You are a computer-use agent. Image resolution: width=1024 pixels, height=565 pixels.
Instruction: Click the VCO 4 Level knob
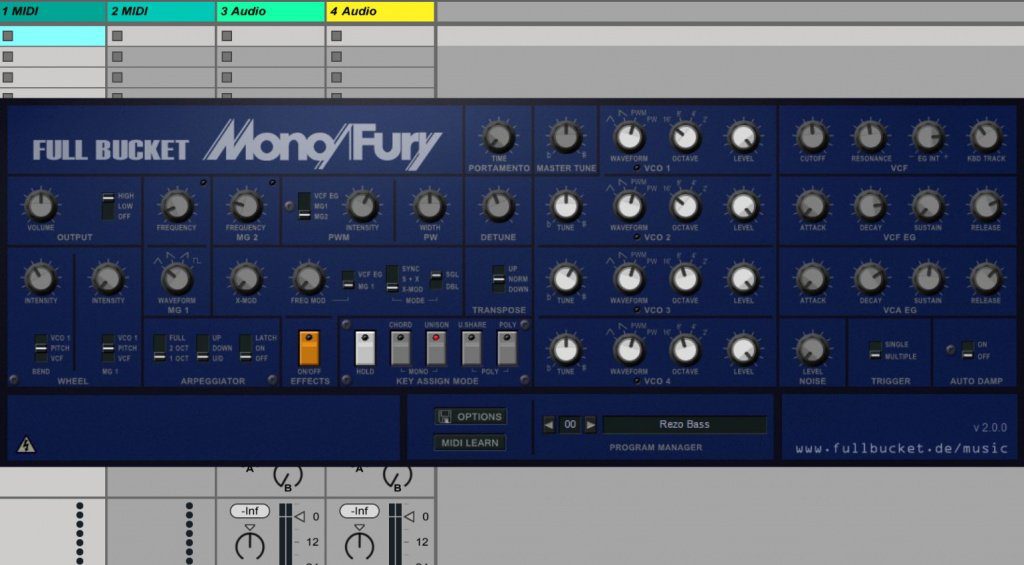tap(743, 350)
